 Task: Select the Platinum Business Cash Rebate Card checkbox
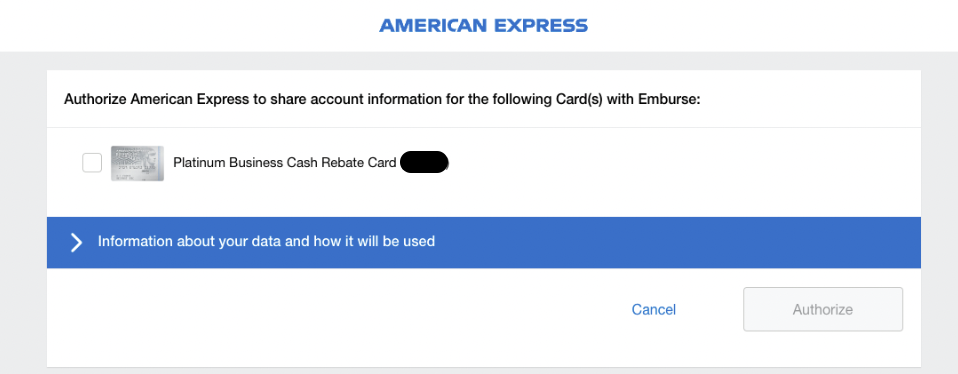tap(92, 163)
